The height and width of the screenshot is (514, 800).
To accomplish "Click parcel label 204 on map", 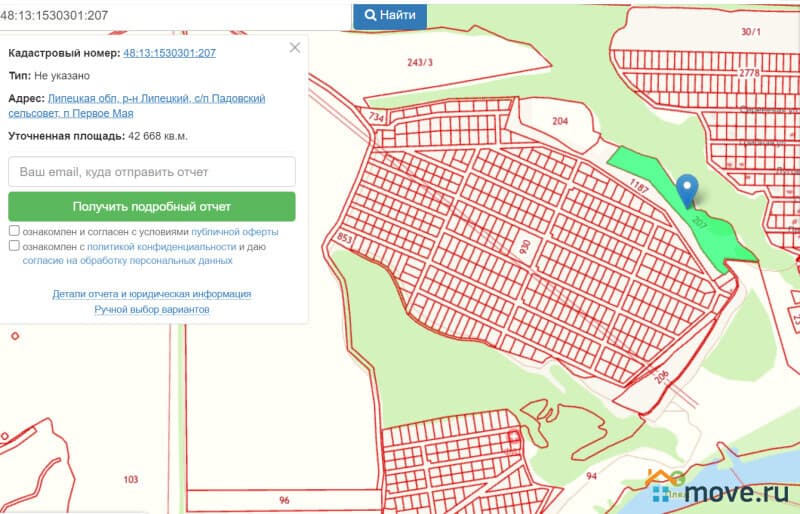I will point(560,121).
